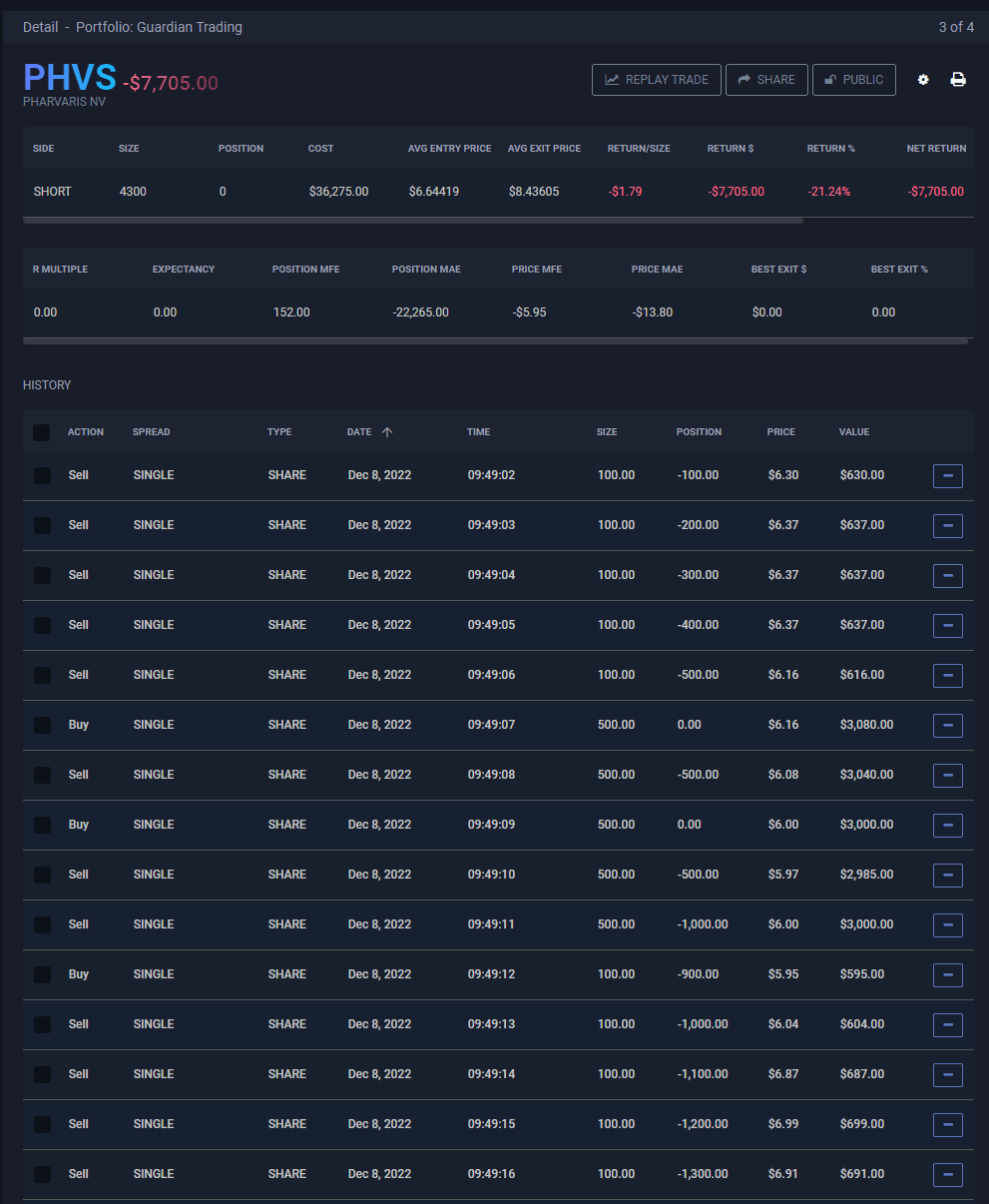The image size is (989, 1204).
Task: Click the $2,985.00 value cell
Action: [x=866, y=875]
